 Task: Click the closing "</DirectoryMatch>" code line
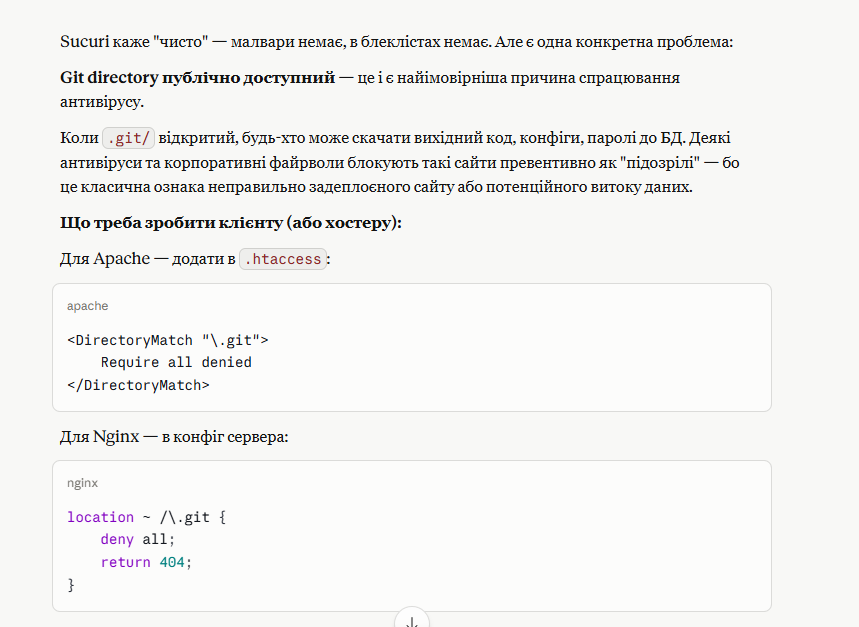pyautogui.click(x=139, y=384)
